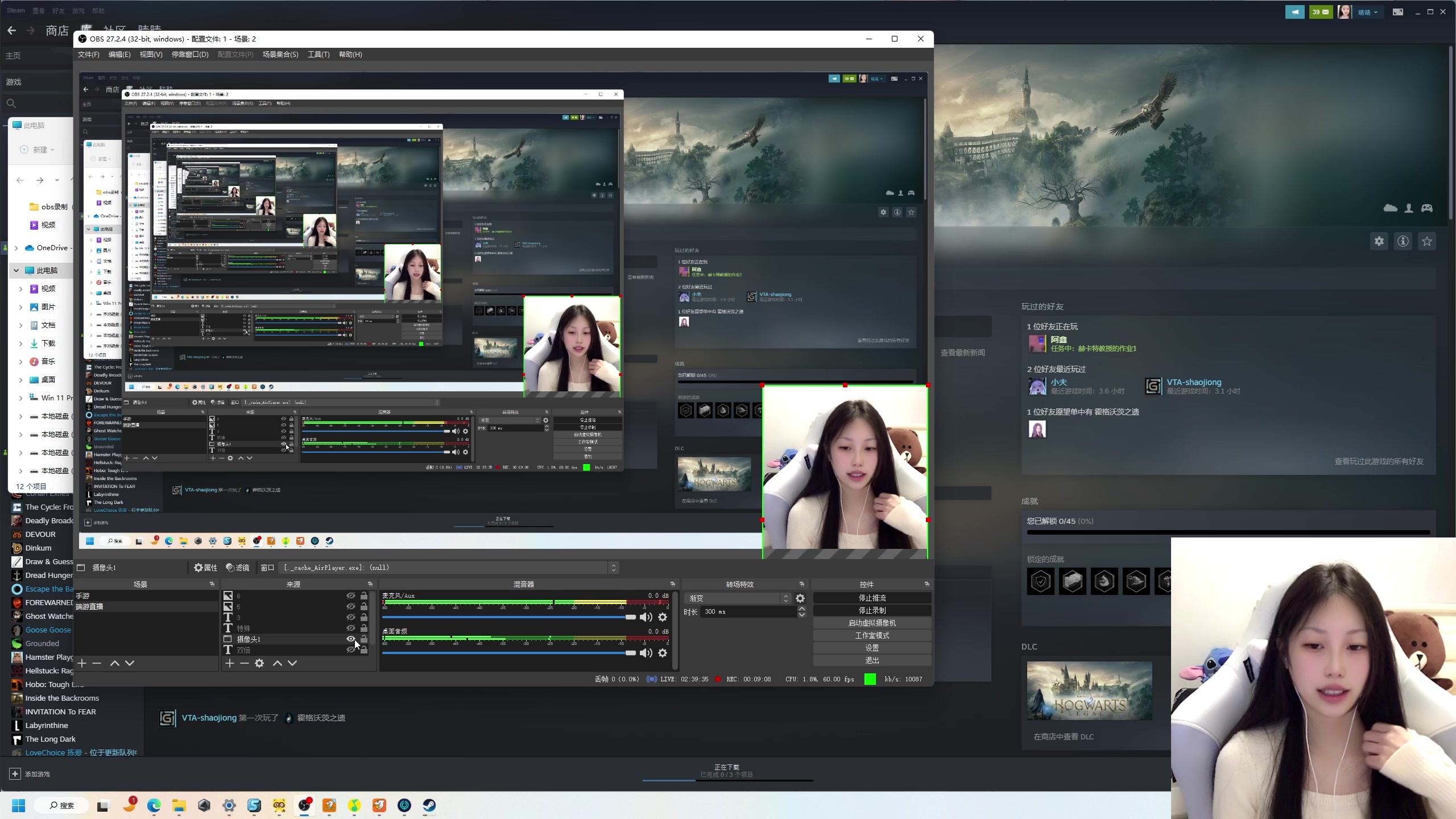The width and height of the screenshot is (1456, 819).
Task: Click the Steam download progress bar at bottom
Action: [727, 780]
